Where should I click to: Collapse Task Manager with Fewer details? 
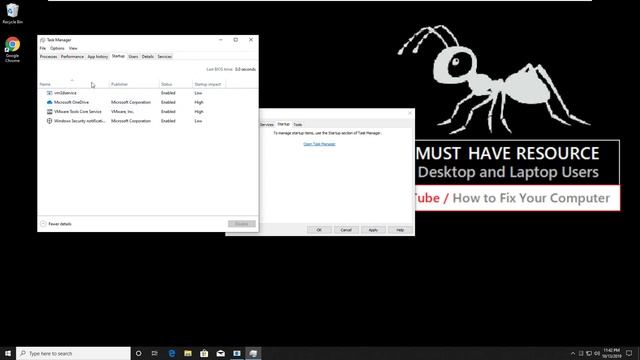pyautogui.click(x=56, y=224)
